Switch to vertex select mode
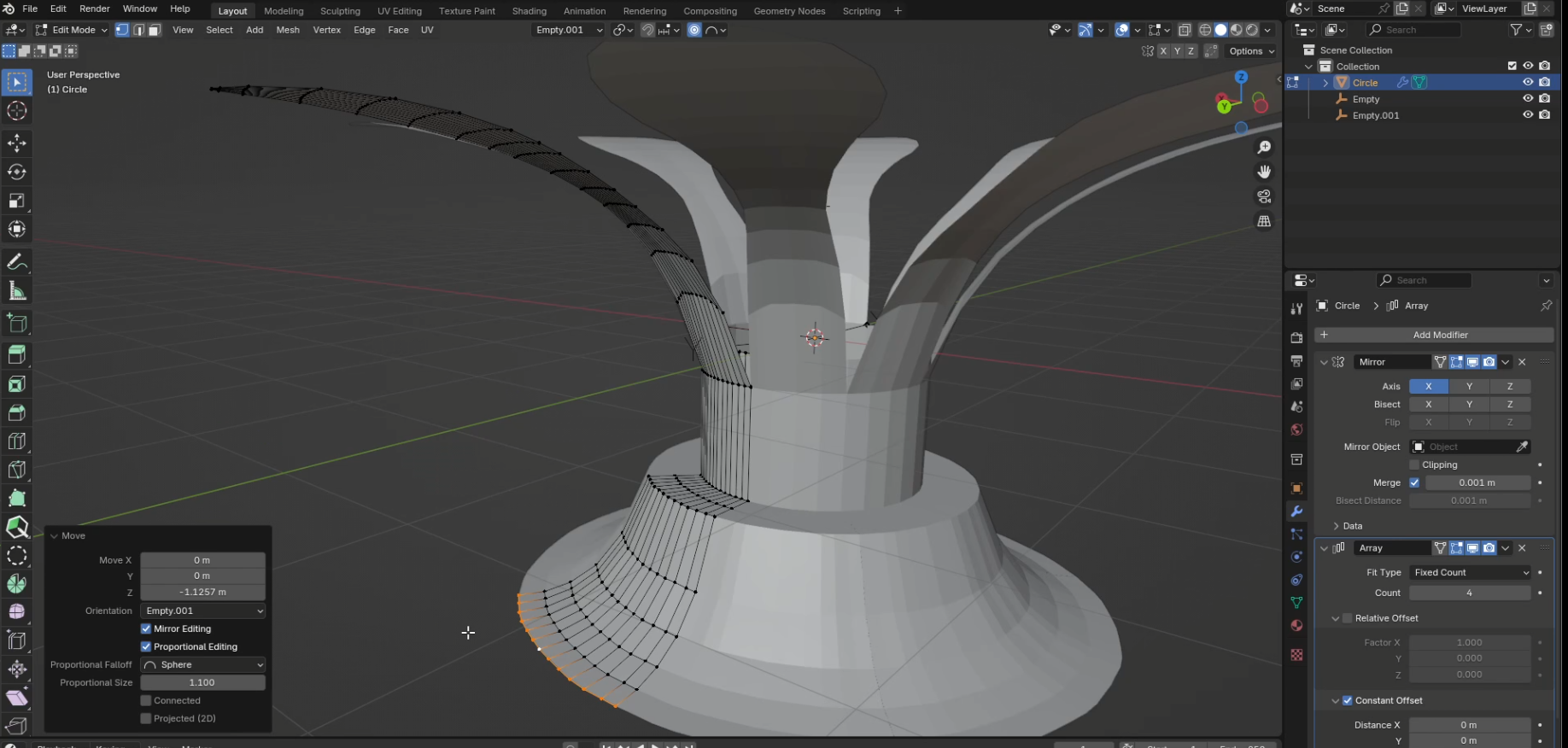This screenshot has height=748, width=1568. pyautogui.click(x=122, y=30)
